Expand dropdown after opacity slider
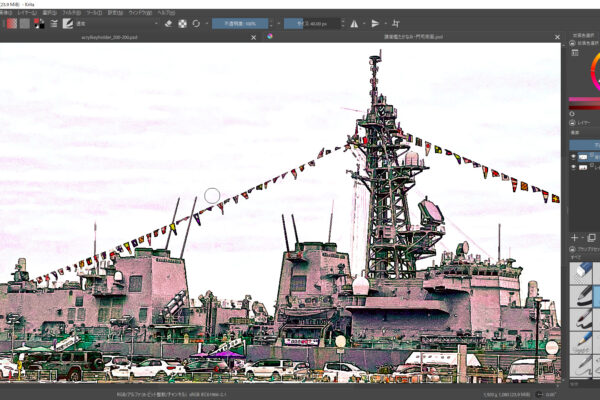 coord(279,24)
